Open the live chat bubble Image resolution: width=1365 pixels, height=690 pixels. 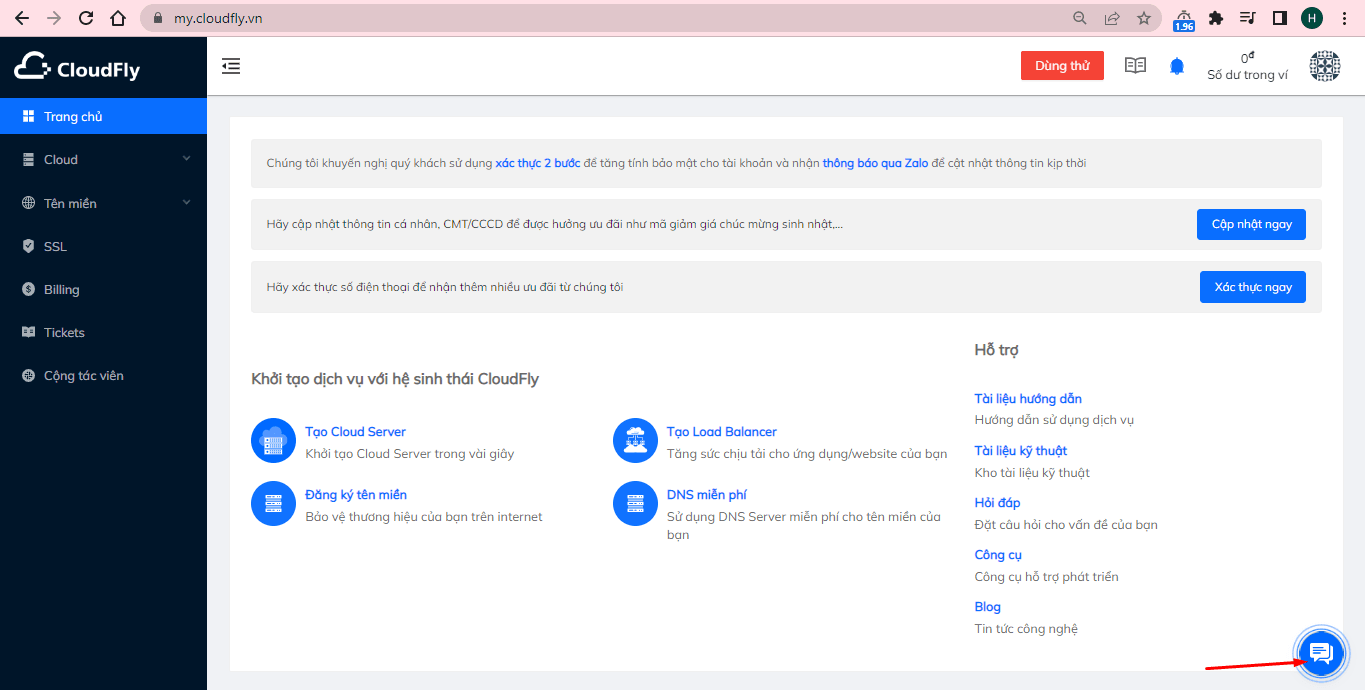coord(1321,654)
